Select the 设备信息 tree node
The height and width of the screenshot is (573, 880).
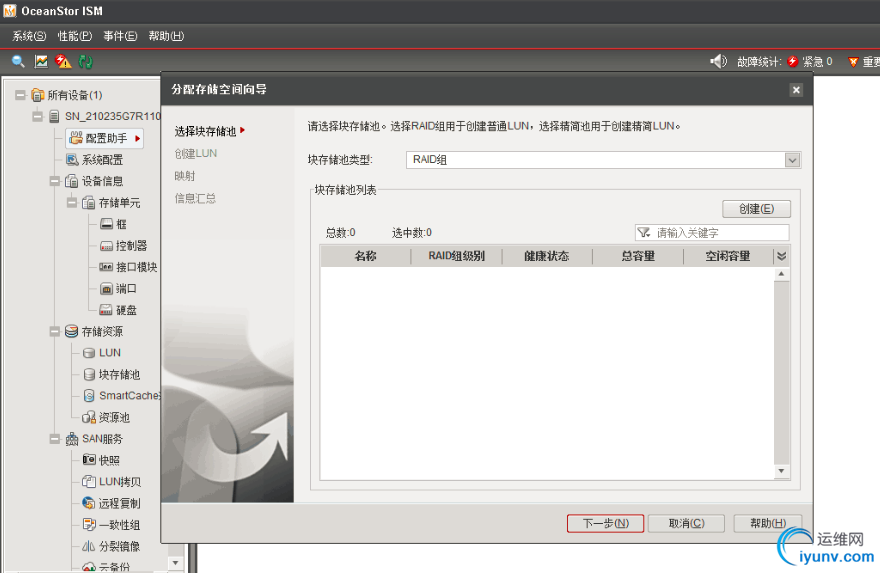tap(94, 181)
